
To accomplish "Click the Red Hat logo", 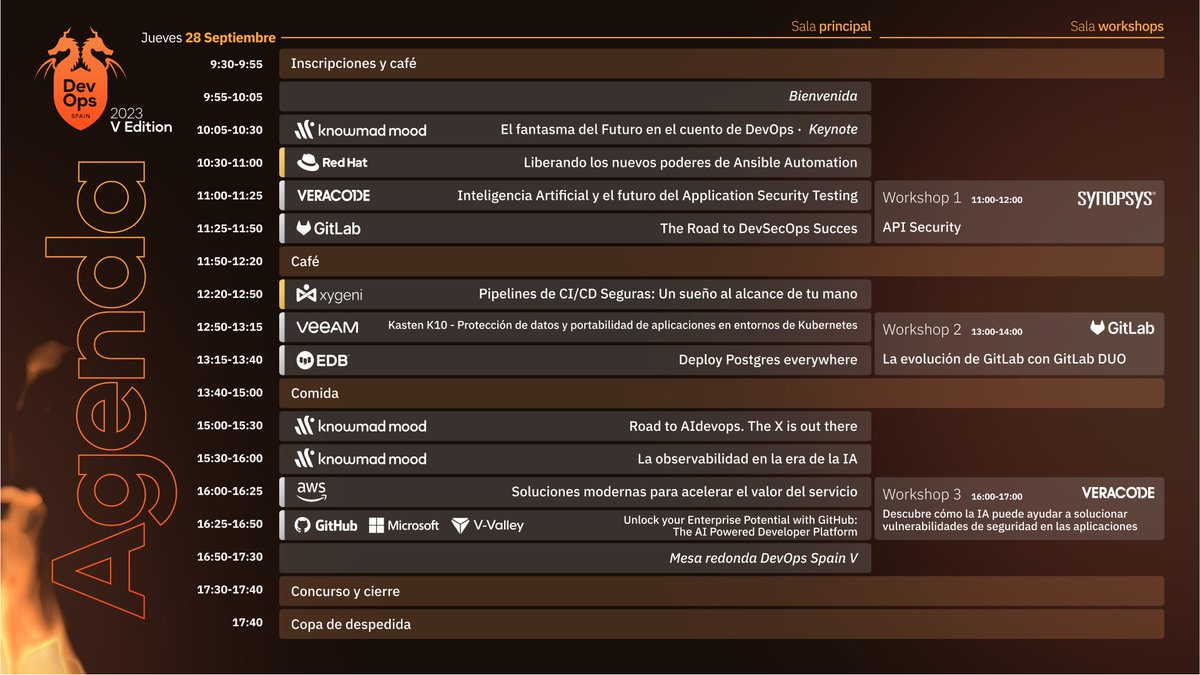I will click(x=332, y=162).
